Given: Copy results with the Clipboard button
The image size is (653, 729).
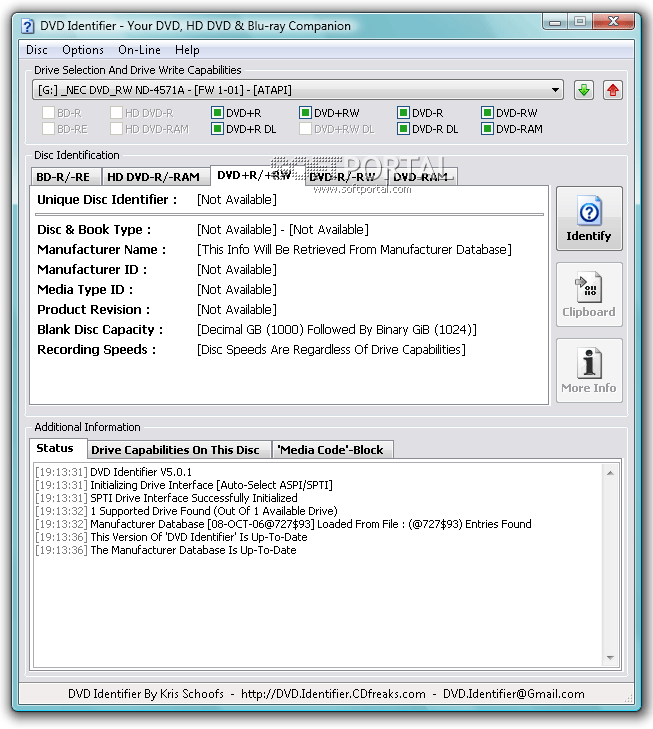Looking at the screenshot, I should [x=589, y=294].
